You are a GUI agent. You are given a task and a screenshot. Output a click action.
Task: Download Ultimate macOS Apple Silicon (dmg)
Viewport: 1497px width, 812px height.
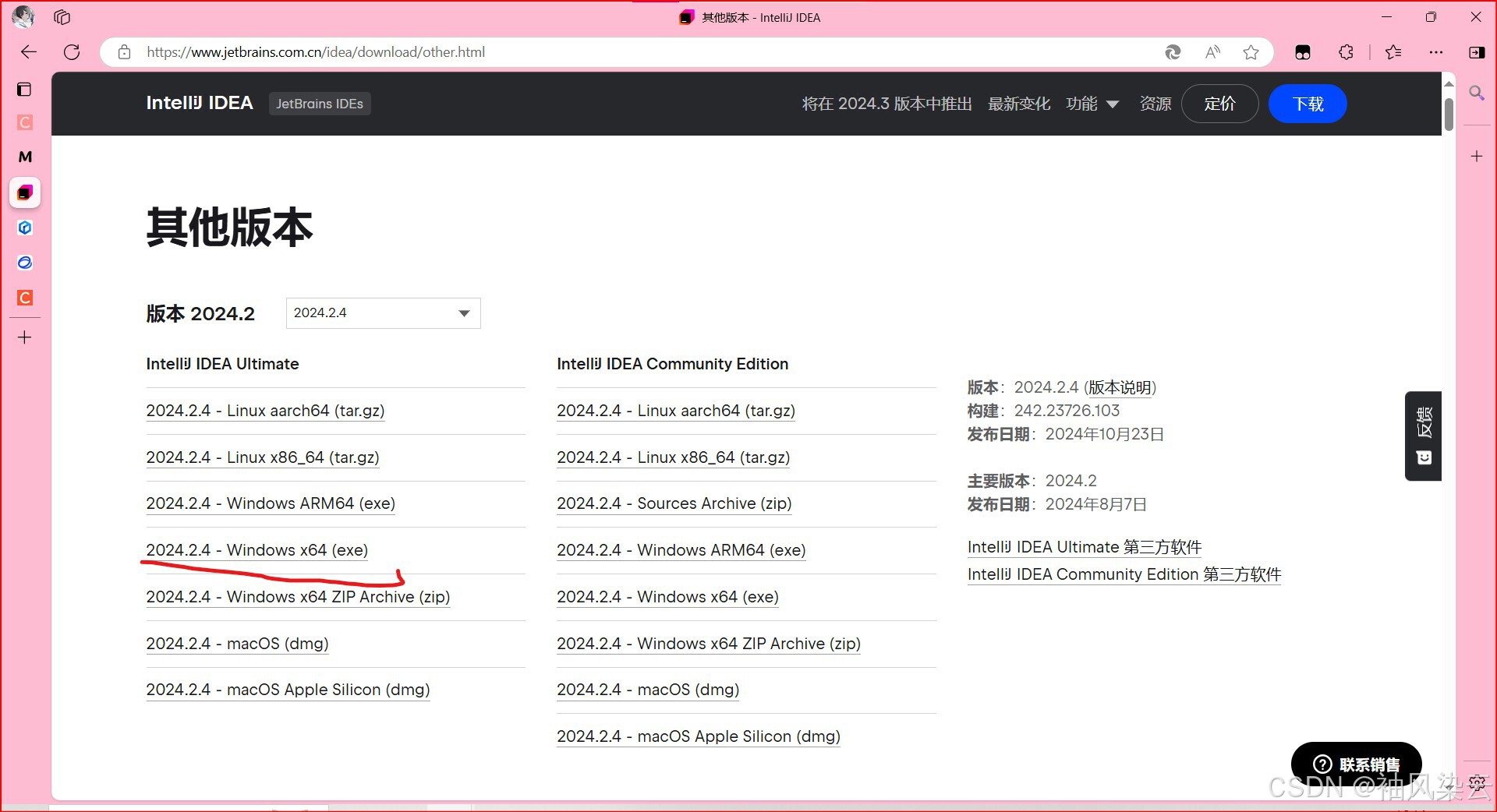pyautogui.click(x=288, y=690)
